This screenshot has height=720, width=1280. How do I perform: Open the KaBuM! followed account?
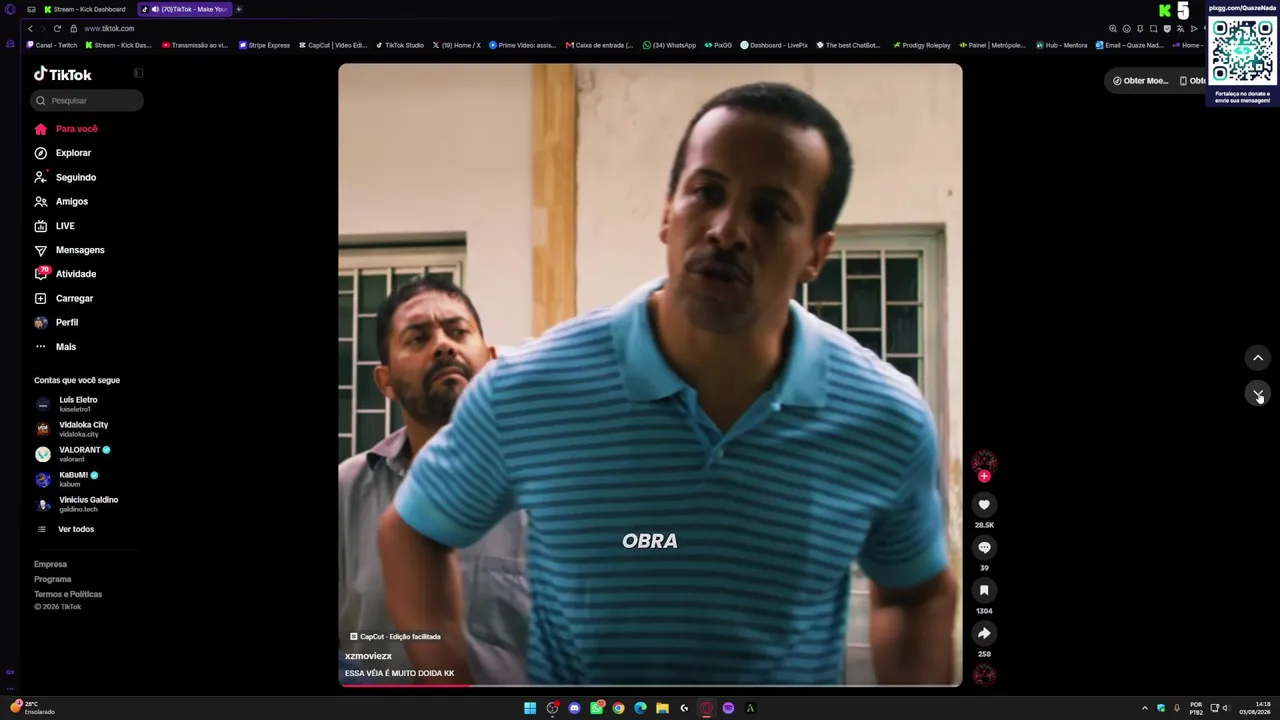pyautogui.click(x=66, y=479)
